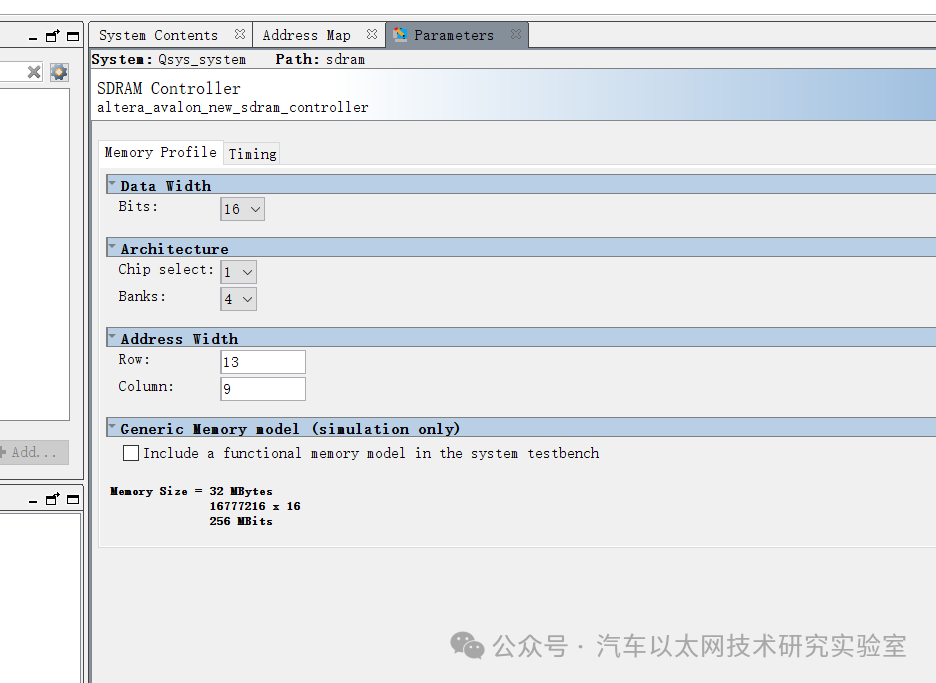Detach the upper left panel

pos(53,36)
